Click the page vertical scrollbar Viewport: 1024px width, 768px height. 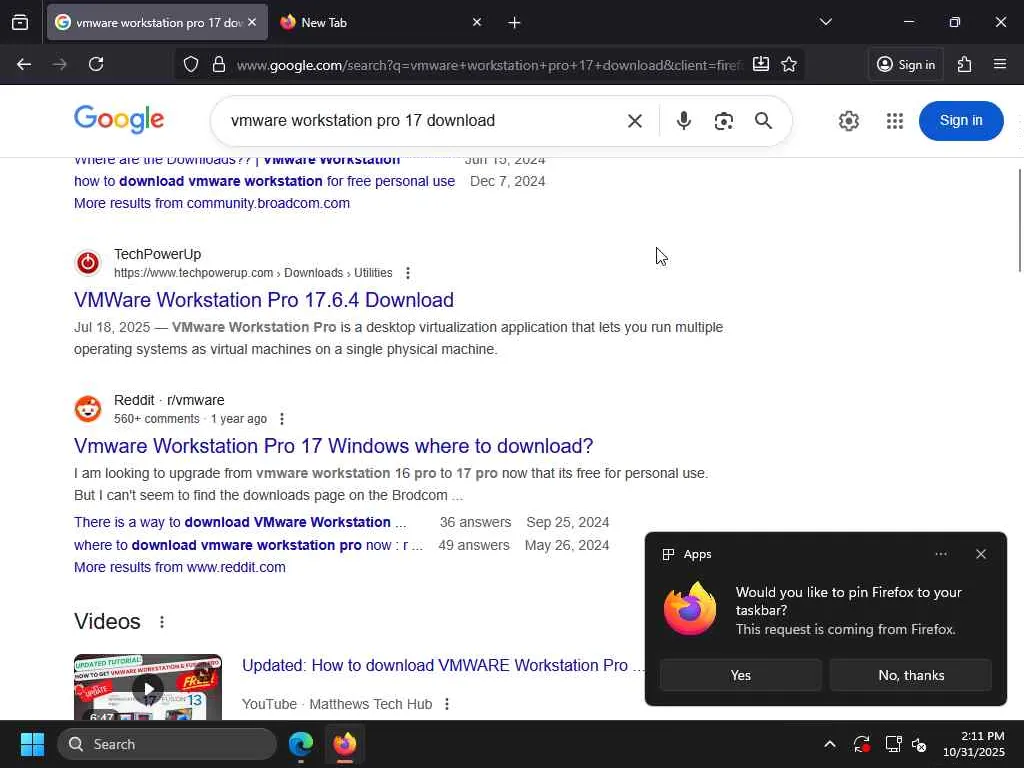(x=1020, y=221)
